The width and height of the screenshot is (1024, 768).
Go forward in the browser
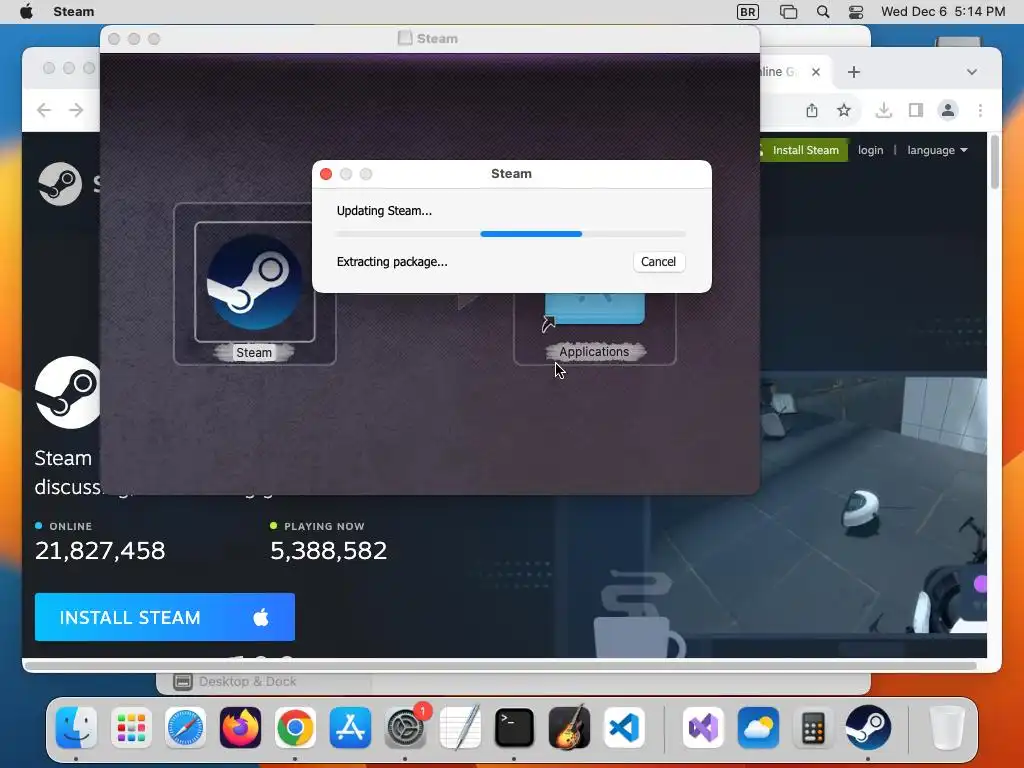[76, 110]
